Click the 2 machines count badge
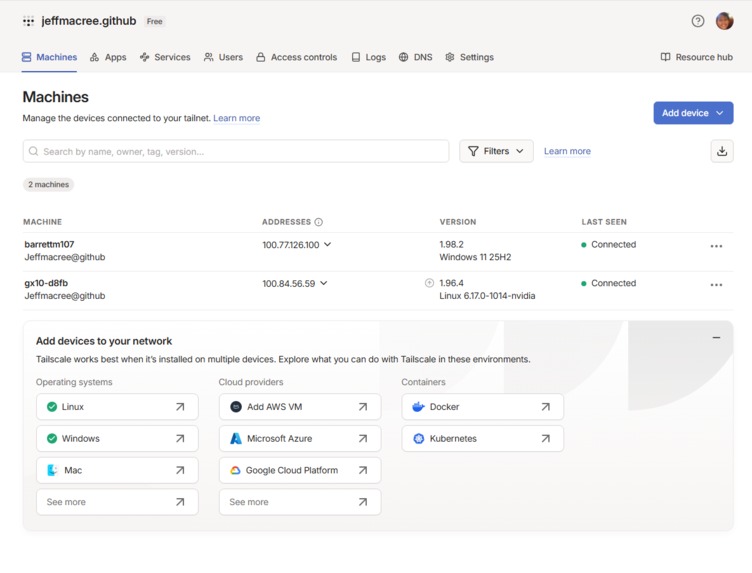 point(48,185)
